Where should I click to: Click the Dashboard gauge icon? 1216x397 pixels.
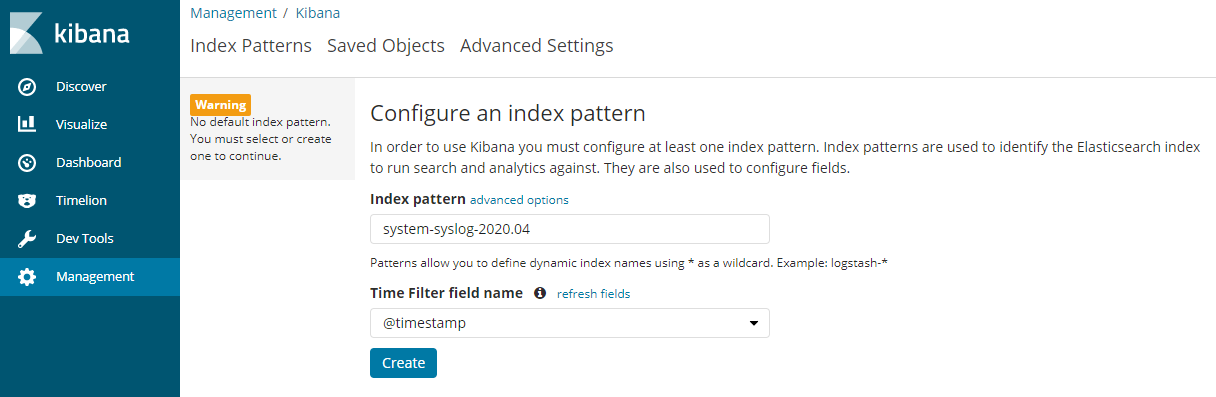click(x=28, y=163)
